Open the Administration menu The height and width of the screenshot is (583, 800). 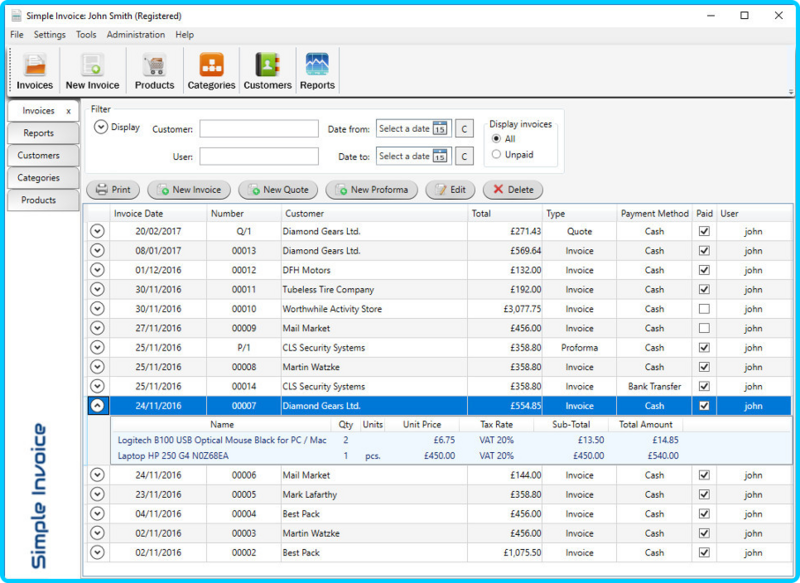(x=136, y=35)
